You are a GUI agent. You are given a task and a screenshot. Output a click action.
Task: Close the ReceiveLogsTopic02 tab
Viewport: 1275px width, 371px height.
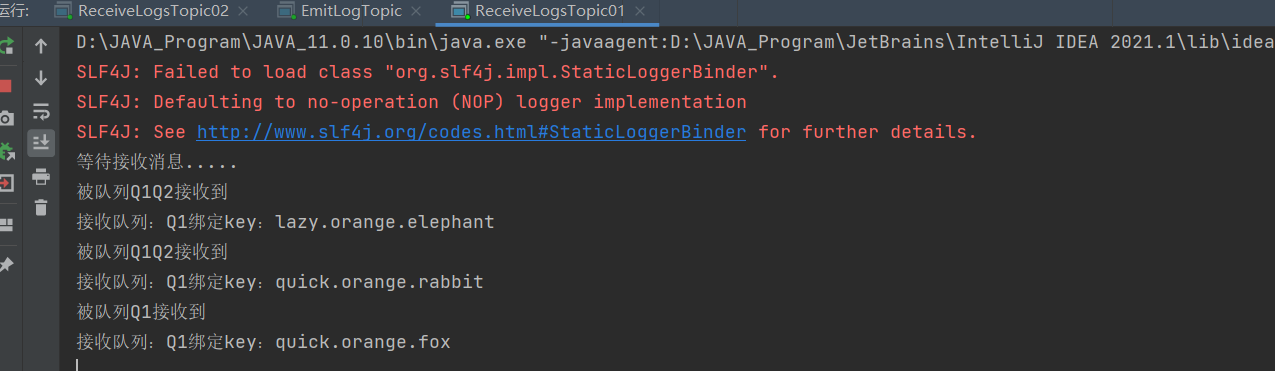tap(245, 12)
